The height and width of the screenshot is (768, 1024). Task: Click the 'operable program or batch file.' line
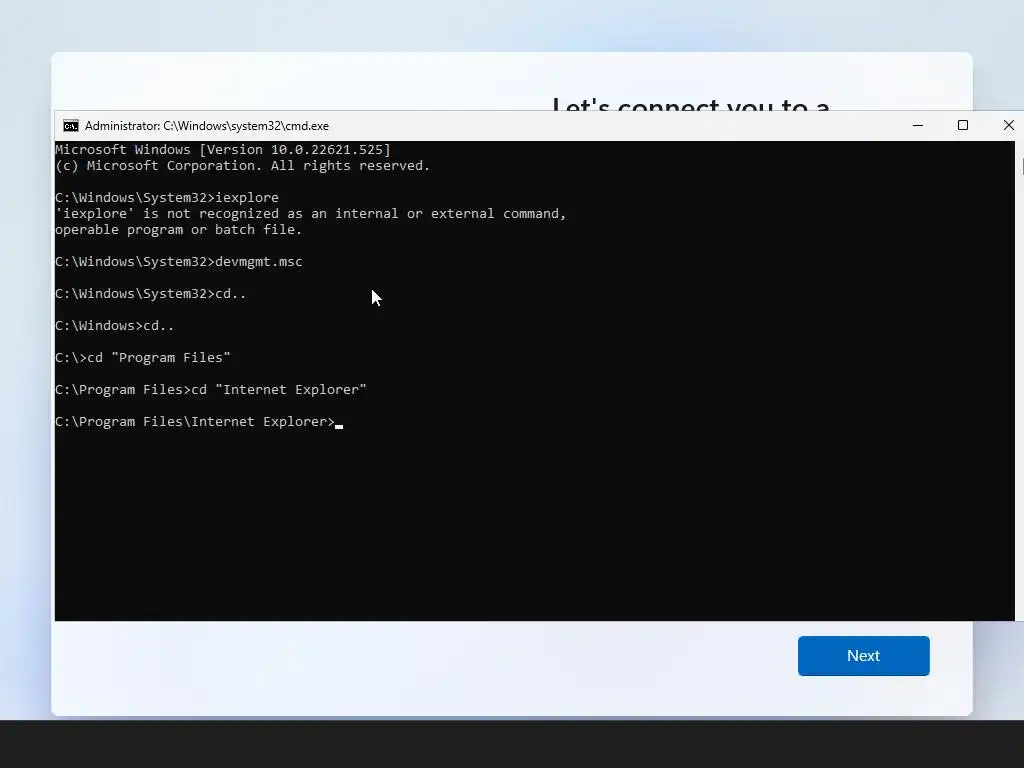click(x=178, y=230)
